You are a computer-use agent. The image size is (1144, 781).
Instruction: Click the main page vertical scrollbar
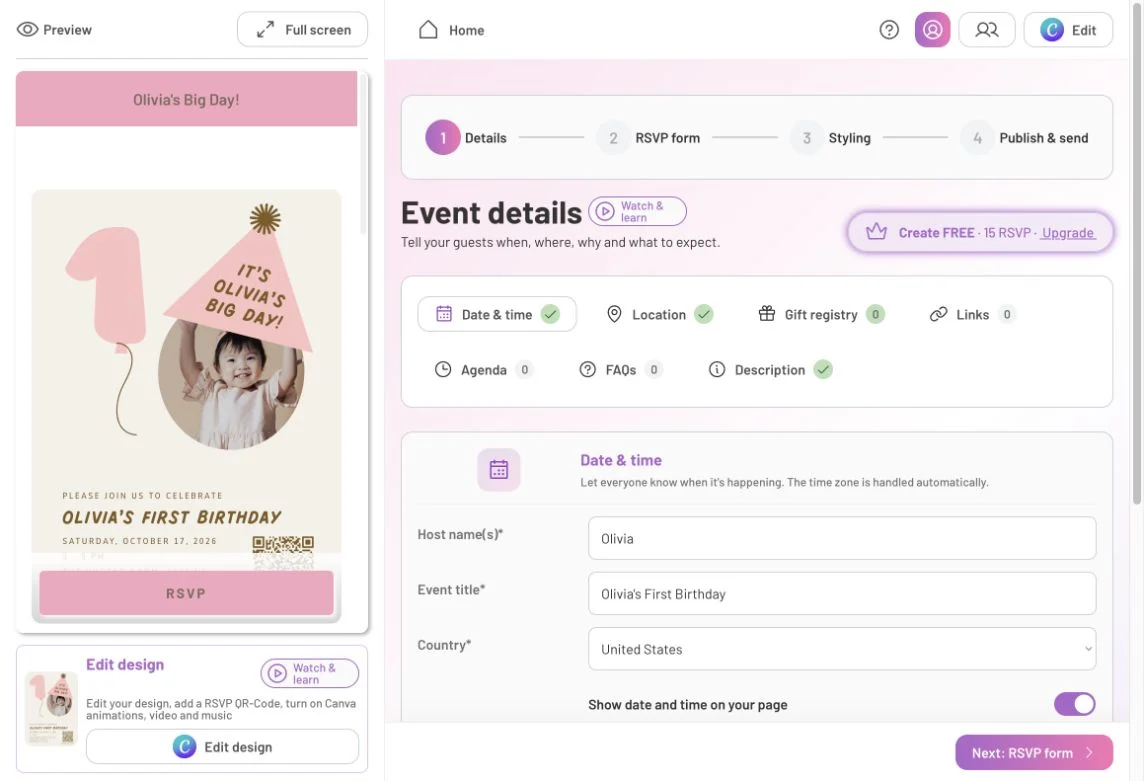point(1137,255)
